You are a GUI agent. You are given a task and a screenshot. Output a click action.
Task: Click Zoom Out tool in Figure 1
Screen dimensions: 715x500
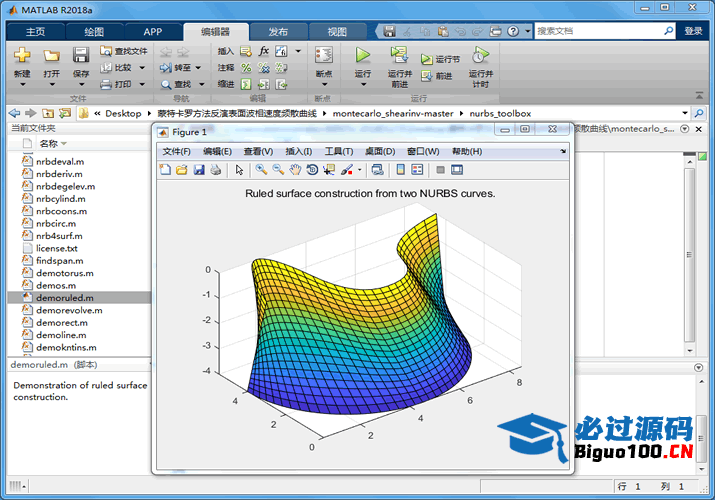(278, 170)
